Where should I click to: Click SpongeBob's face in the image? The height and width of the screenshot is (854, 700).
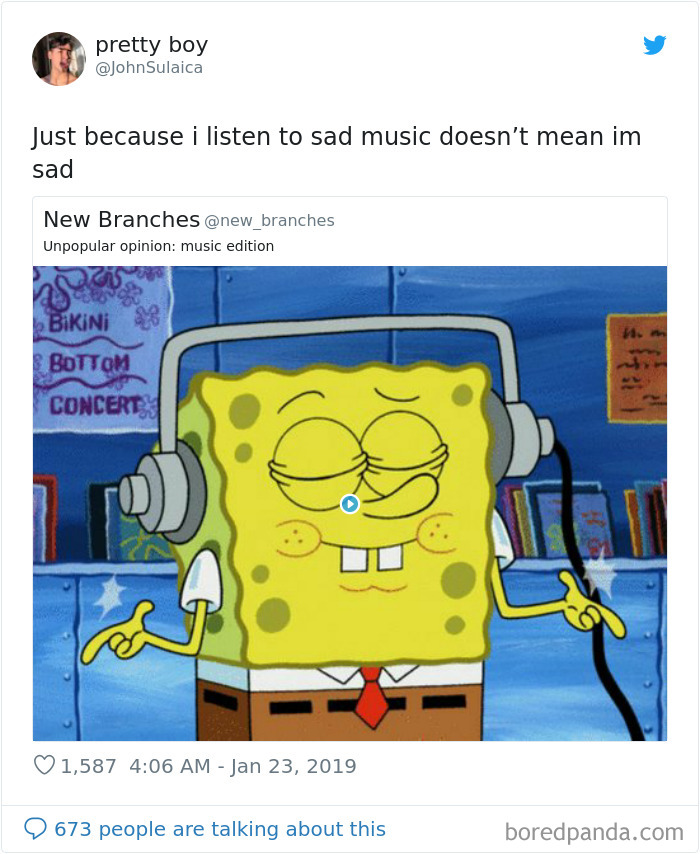pos(349,509)
